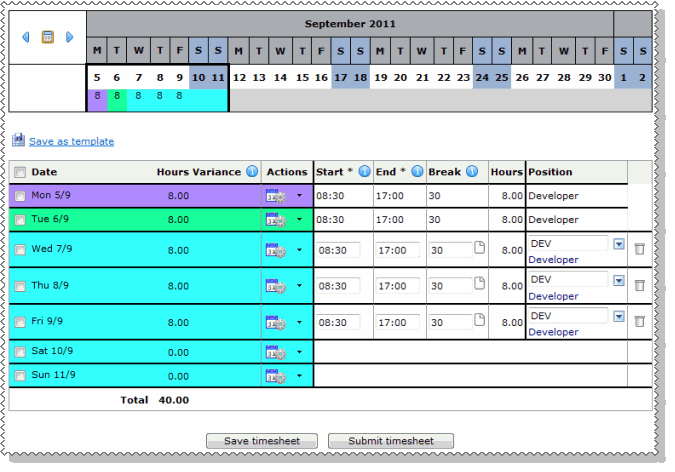Viewport: 675px width, 472px height.
Task: Open note icon for Thu 8/9 break
Action: point(479,283)
